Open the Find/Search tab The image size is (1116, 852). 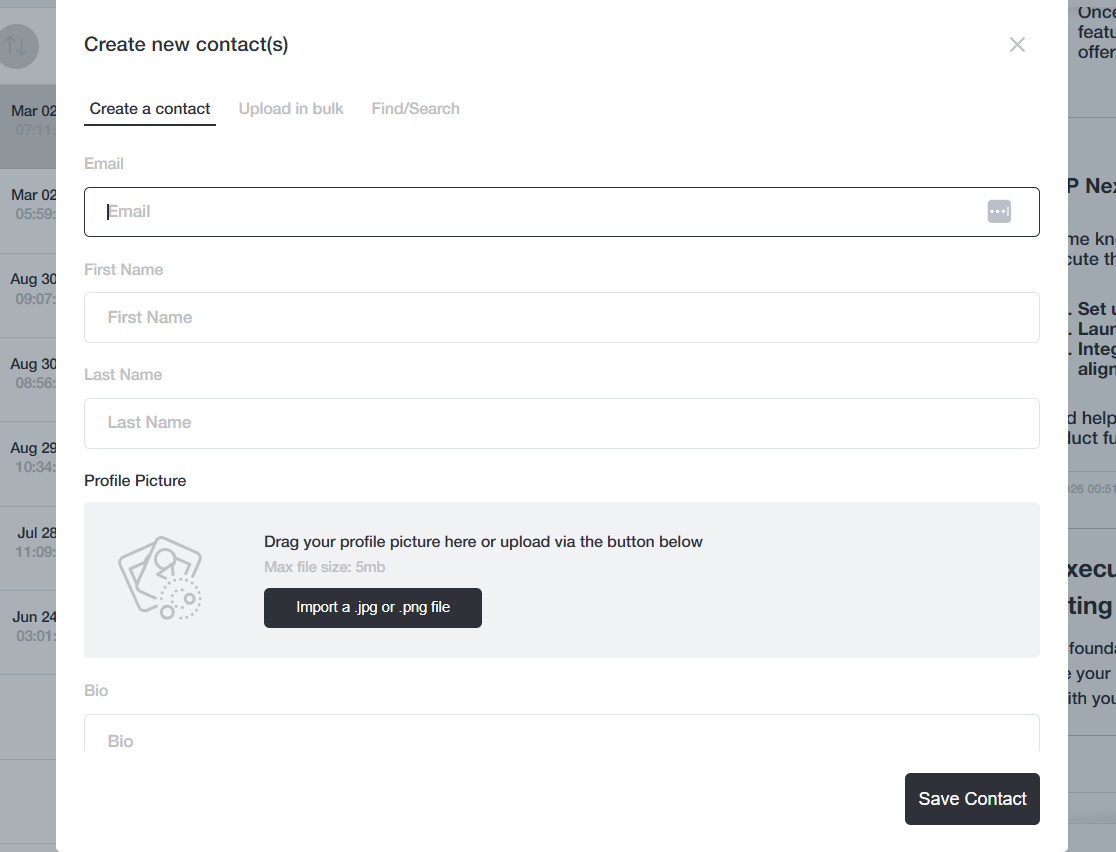coord(415,109)
